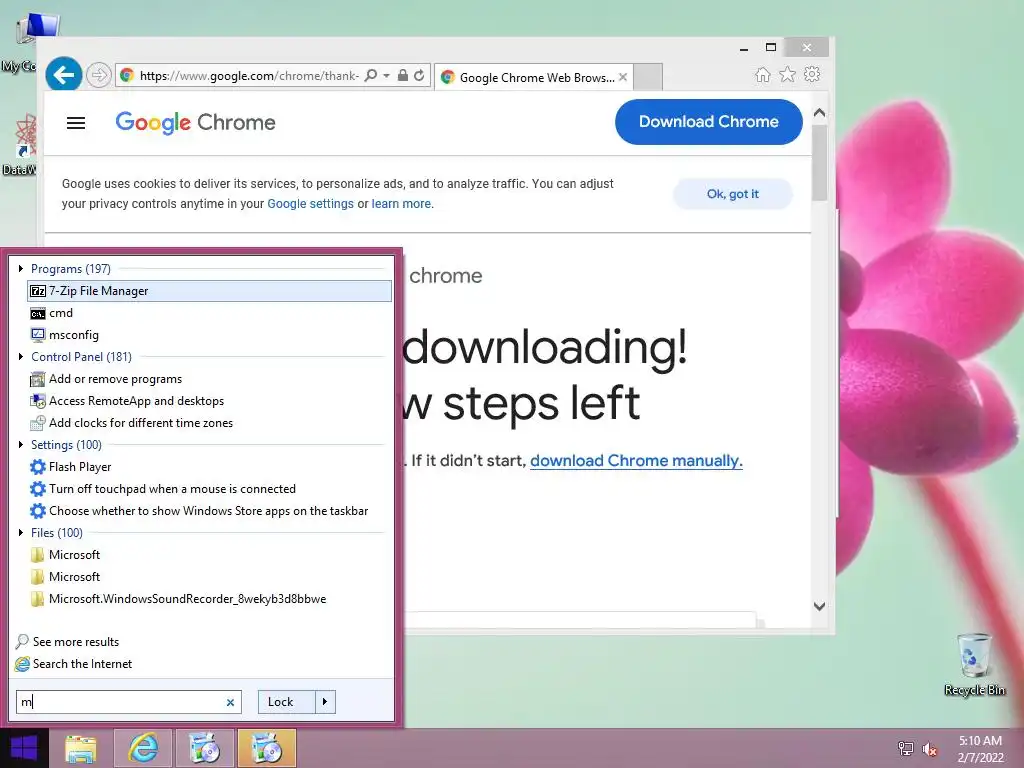Open the first Microsoft folder result

point(210,555)
